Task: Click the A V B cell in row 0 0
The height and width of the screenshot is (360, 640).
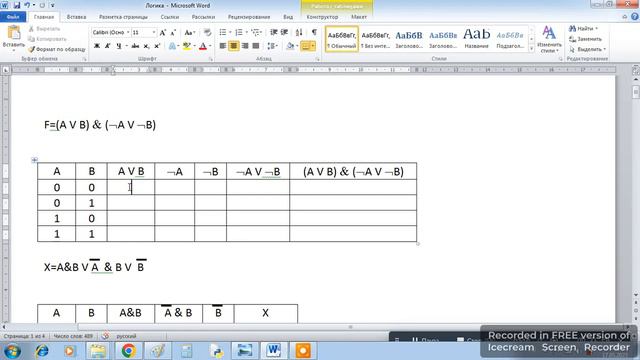Action: click(x=131, y=187)
